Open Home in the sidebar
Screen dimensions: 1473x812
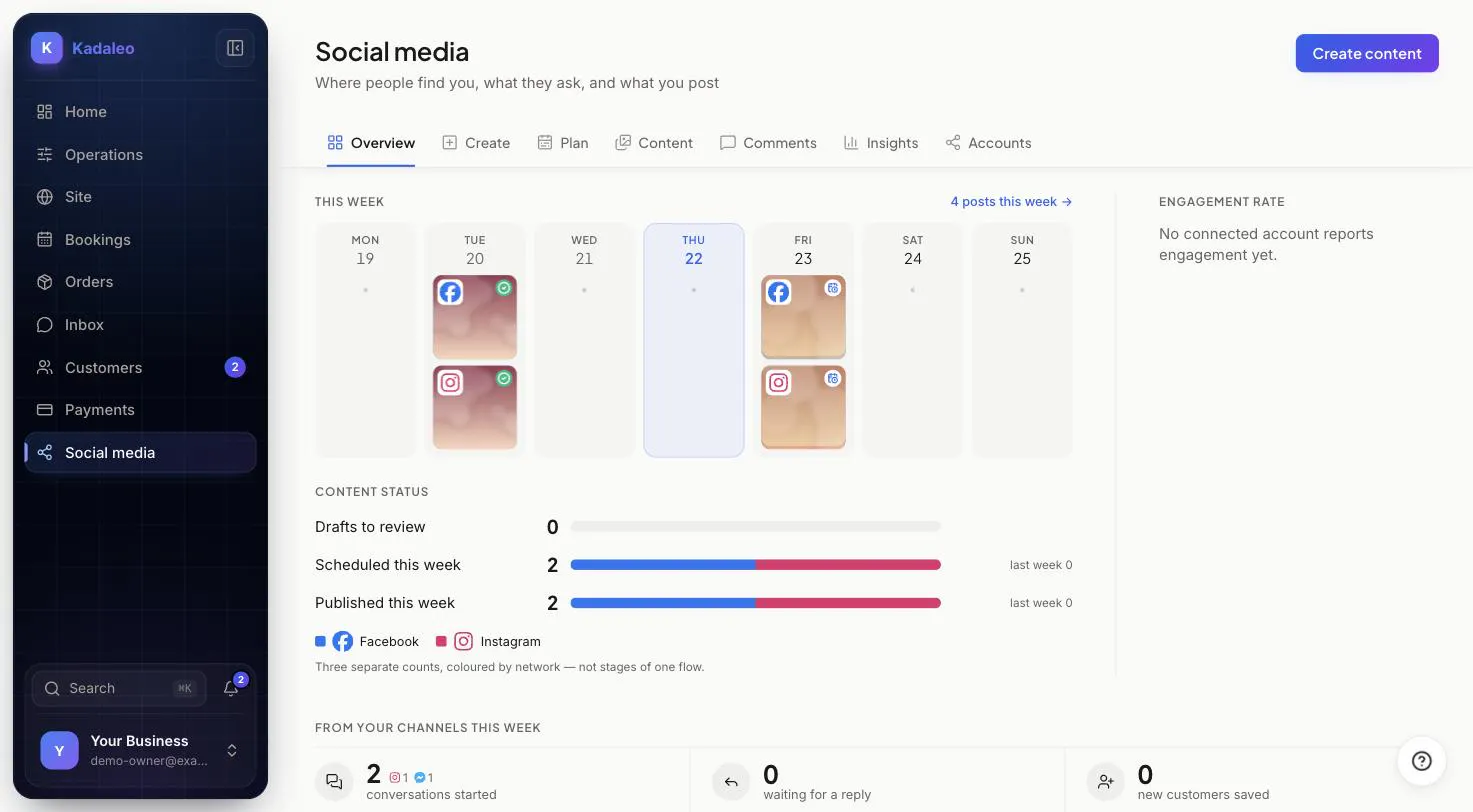click(x=140, y=112)
